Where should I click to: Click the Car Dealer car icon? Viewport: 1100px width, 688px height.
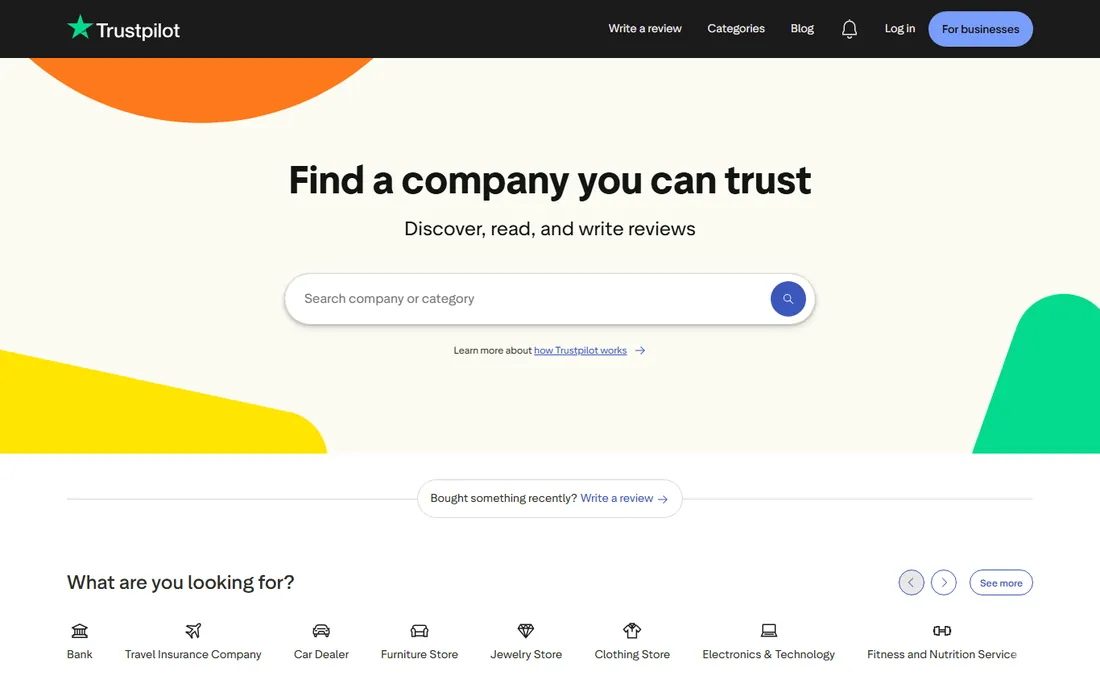321,630
